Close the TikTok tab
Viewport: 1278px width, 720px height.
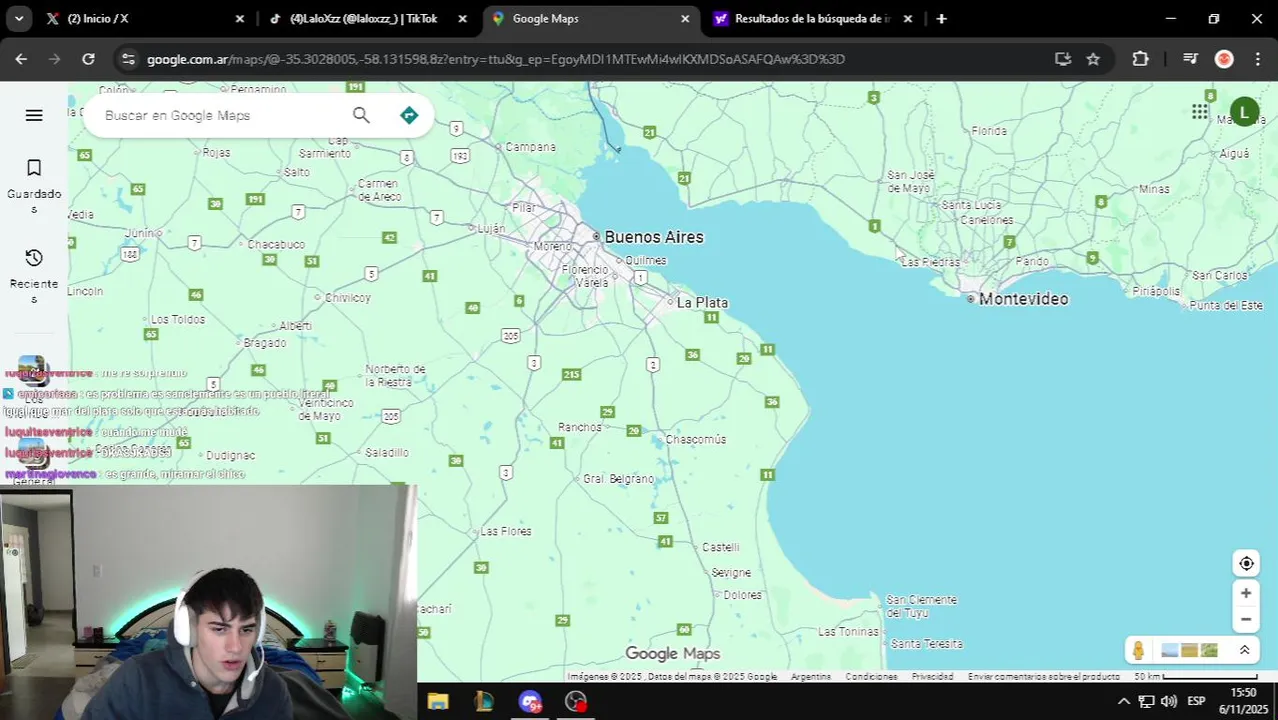click(x=462, y=18)
